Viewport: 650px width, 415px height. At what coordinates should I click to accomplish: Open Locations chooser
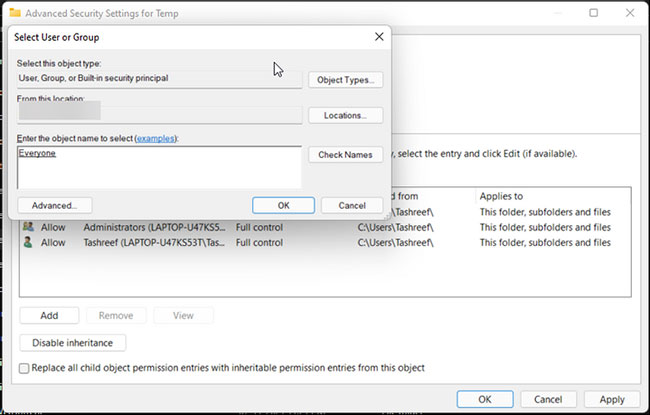[x=345, y=115]
